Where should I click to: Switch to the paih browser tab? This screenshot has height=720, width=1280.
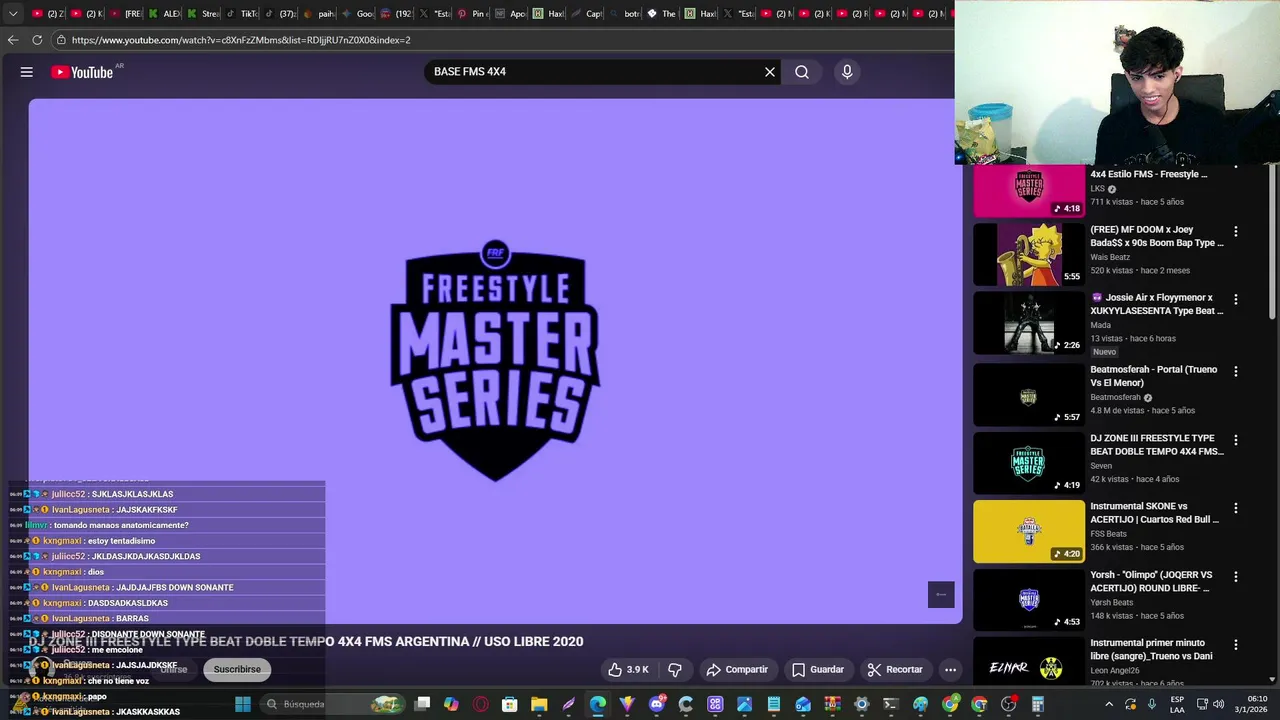coord(320,14)
